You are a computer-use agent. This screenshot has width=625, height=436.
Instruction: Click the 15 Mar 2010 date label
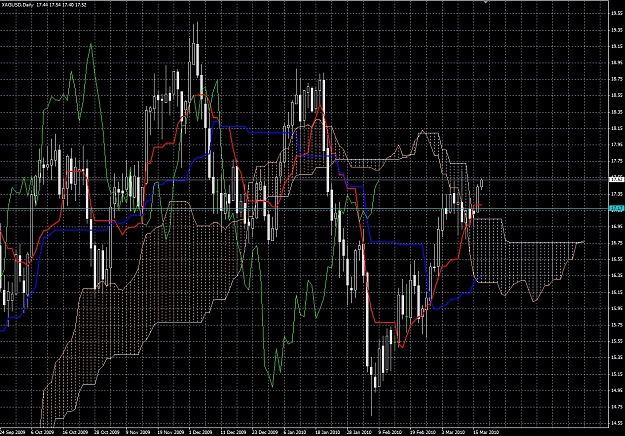pyautogui.click(x=485, y=432)
